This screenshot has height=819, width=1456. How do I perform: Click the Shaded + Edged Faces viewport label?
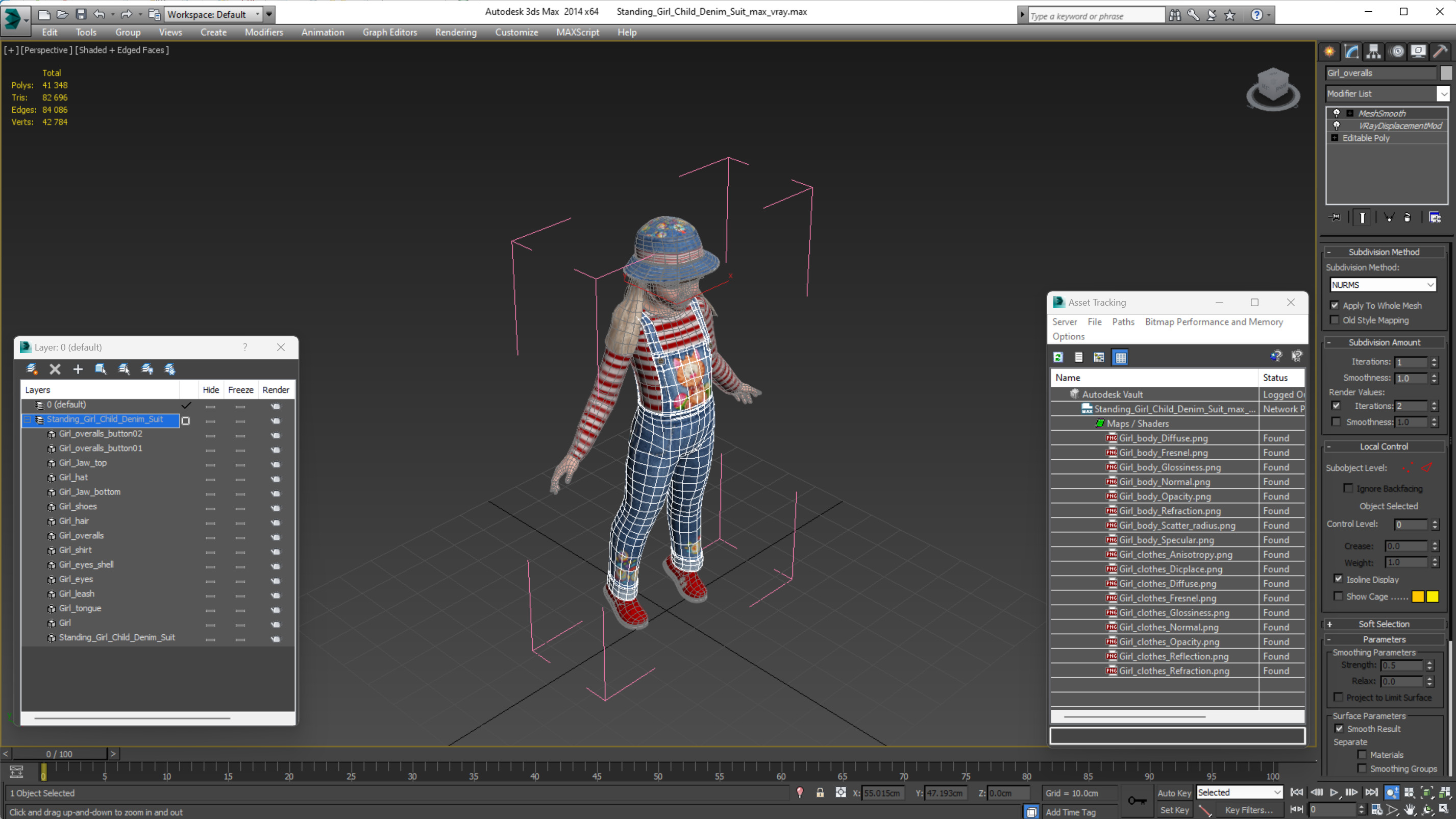pyautogui.click(x=122, y=49)
